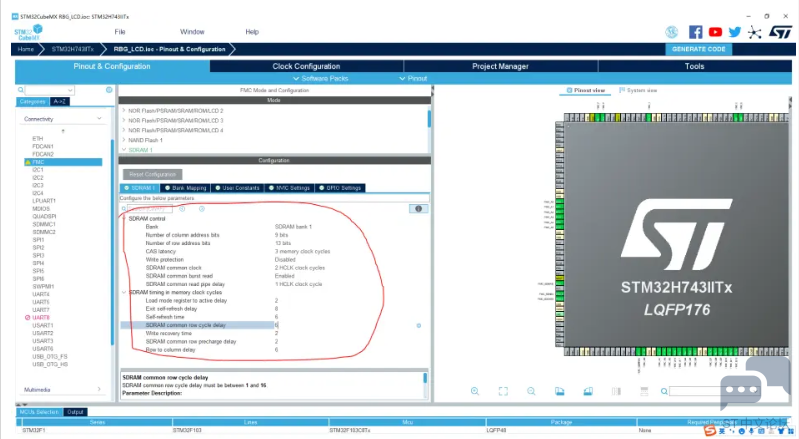
Task: Open the peripheral search dropdown
Action: (x=70, y=90)
